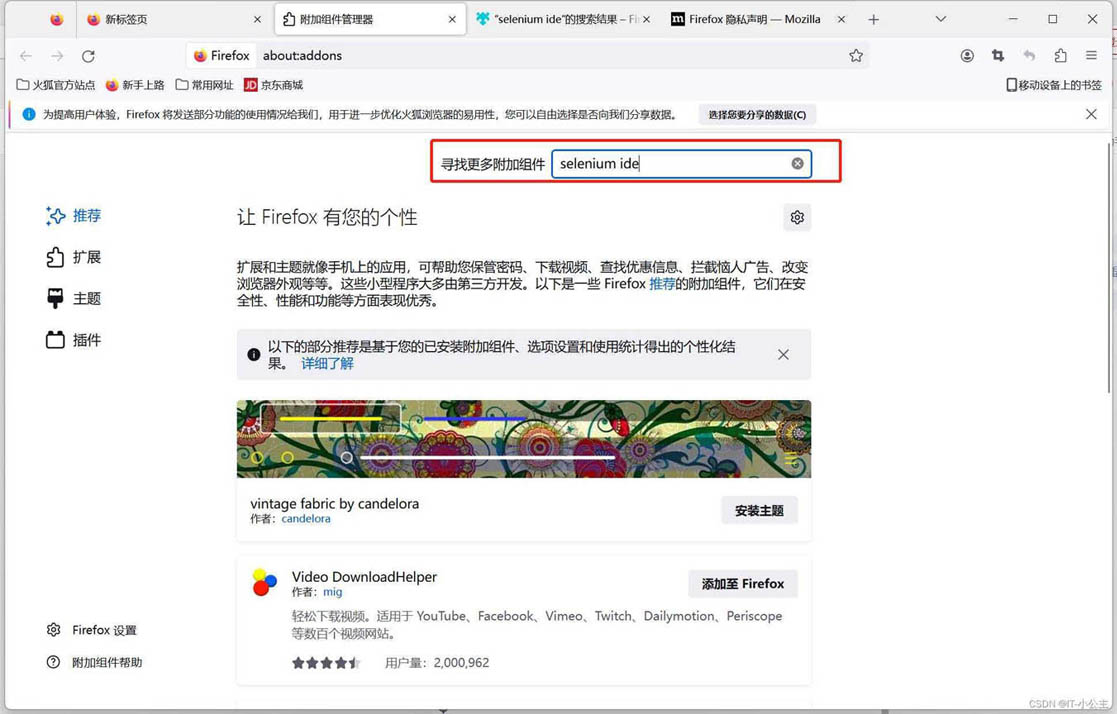Click the vintage fabric theme preview image
The width and height of the screenshot is (1117, 714).
[524, 439]
